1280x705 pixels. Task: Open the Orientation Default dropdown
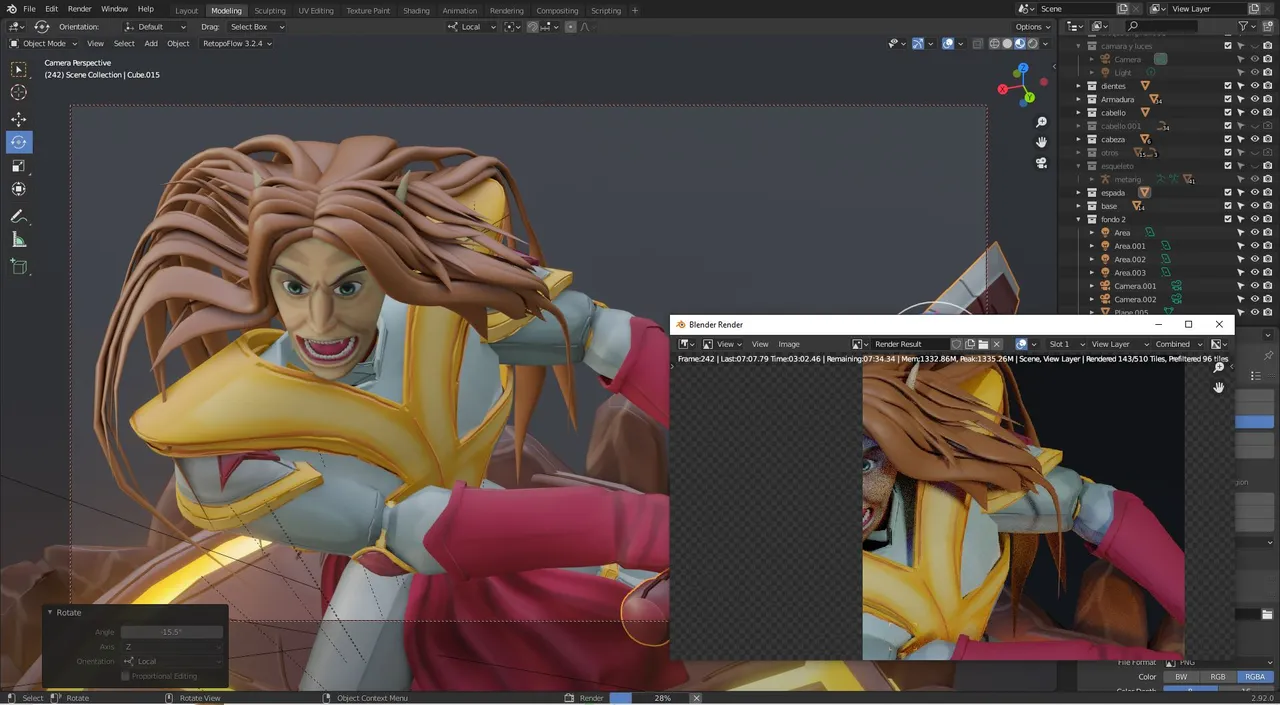(154, 27)
